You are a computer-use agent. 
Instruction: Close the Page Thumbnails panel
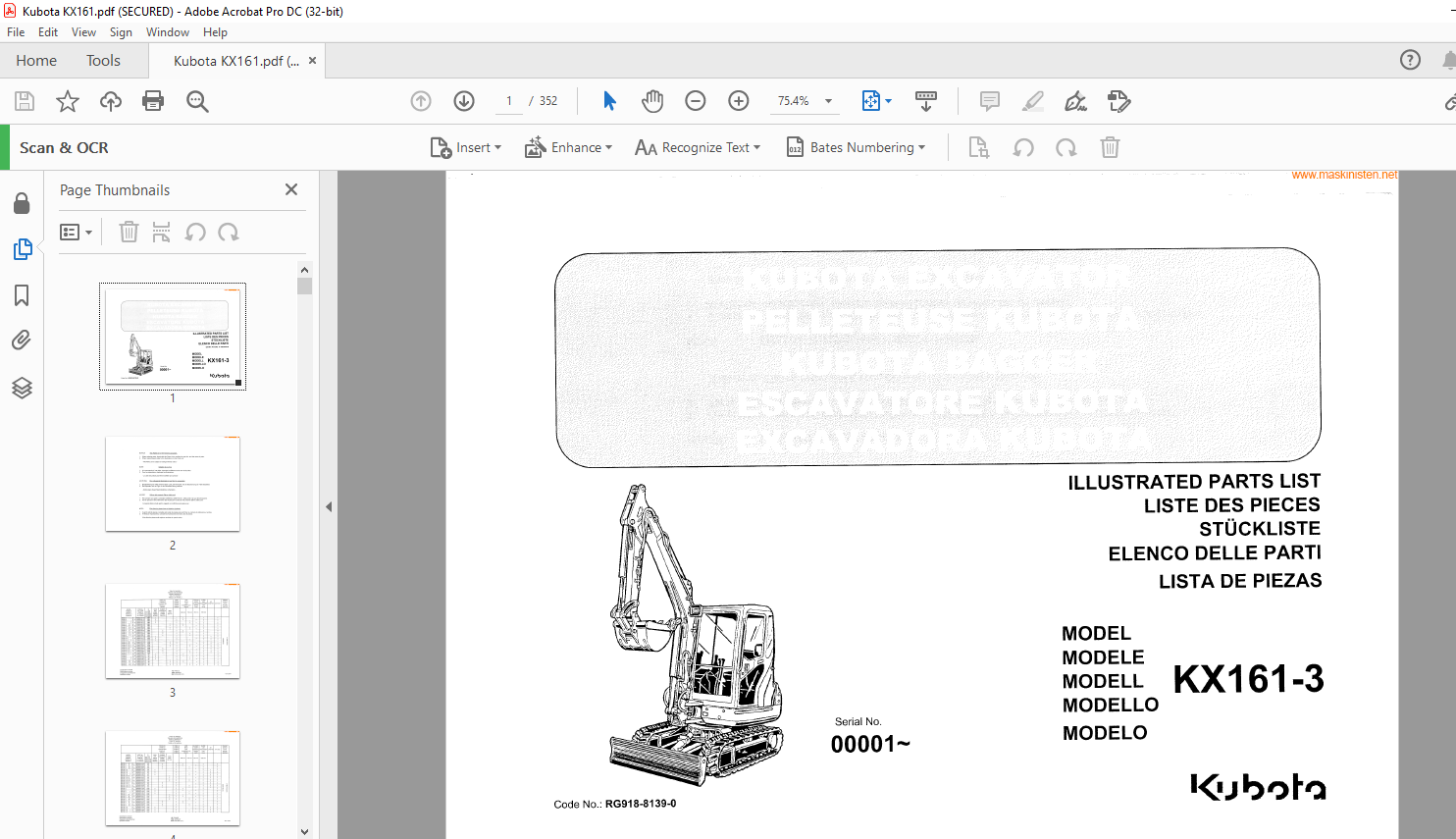[291, 189]
